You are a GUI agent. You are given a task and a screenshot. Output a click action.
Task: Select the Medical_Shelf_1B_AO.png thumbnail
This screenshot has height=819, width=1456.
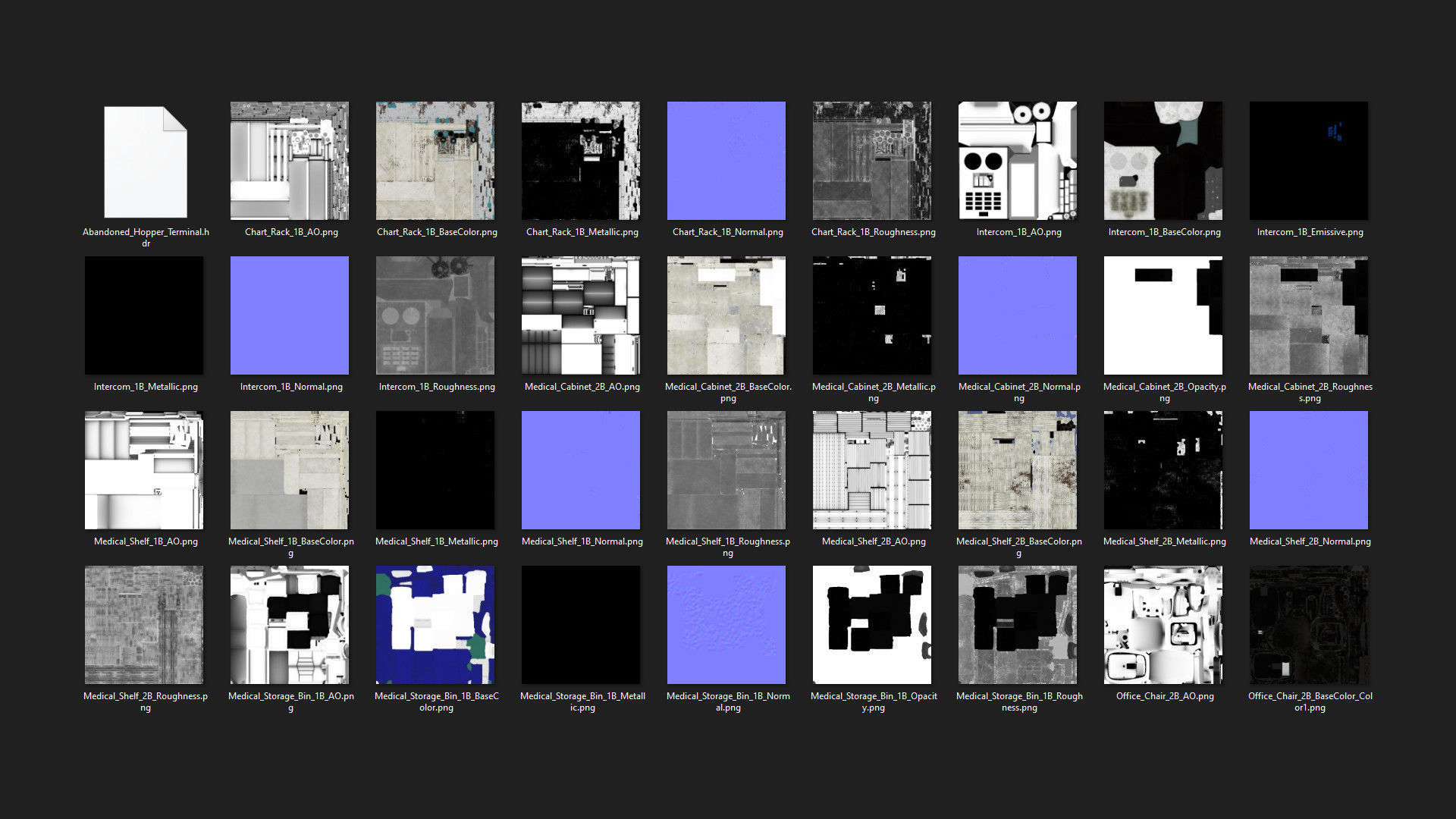[x=144, y=470]
